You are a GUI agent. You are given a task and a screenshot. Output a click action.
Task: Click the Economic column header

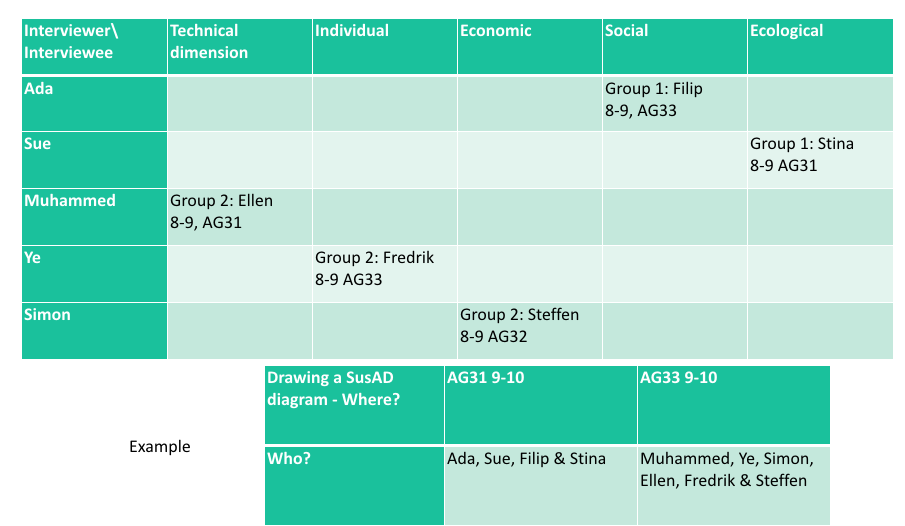pos(530,46)
